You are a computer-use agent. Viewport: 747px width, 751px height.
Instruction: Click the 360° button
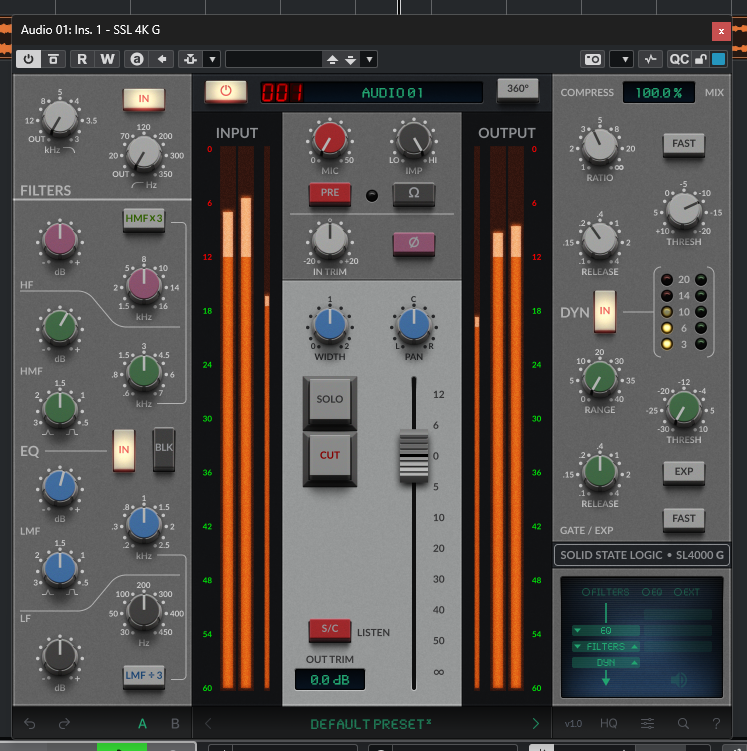click(518, 89)
